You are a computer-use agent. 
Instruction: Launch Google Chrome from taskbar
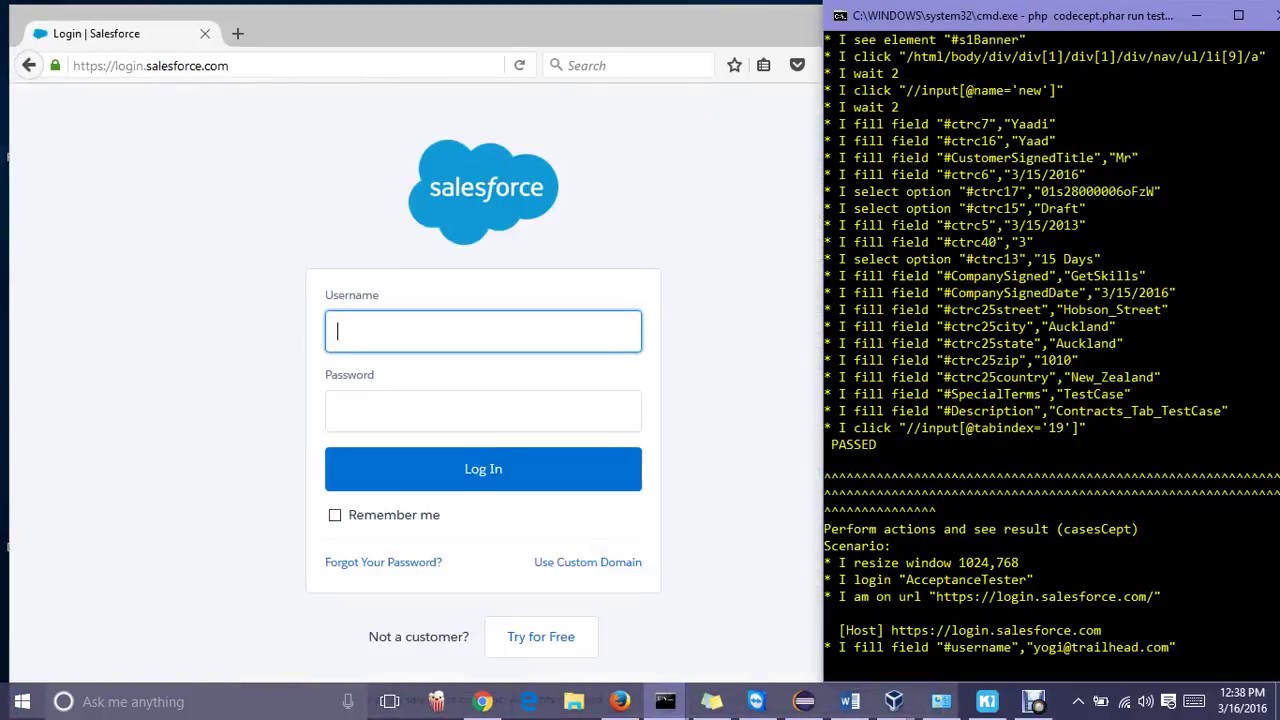(x=482, y=701)
